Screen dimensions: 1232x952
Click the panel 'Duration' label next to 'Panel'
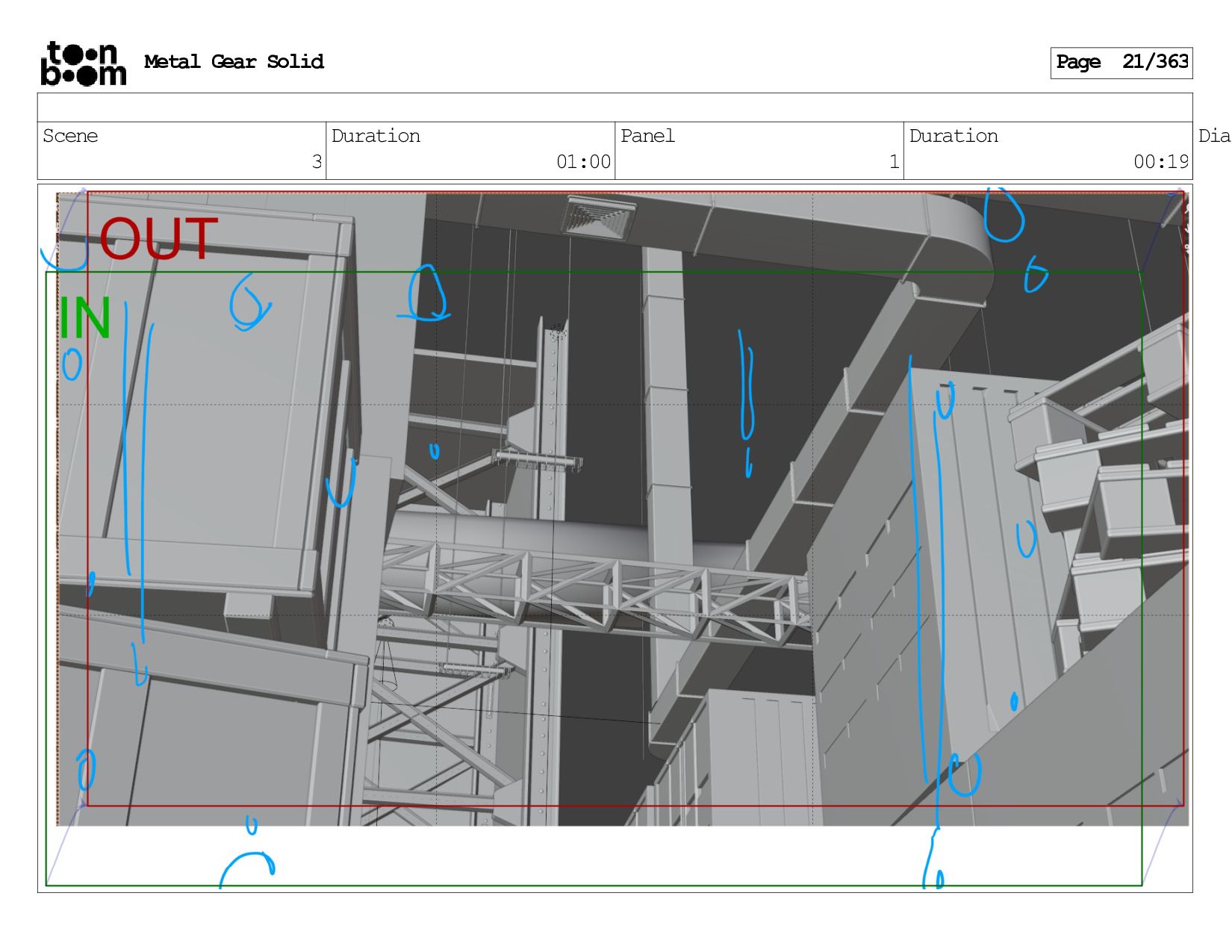pyautogui.click(x=953, y=136)
